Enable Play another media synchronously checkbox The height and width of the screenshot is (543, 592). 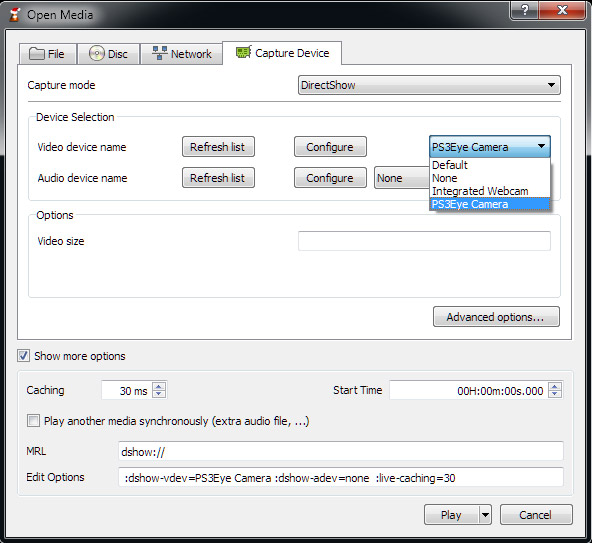pos(33,421)
